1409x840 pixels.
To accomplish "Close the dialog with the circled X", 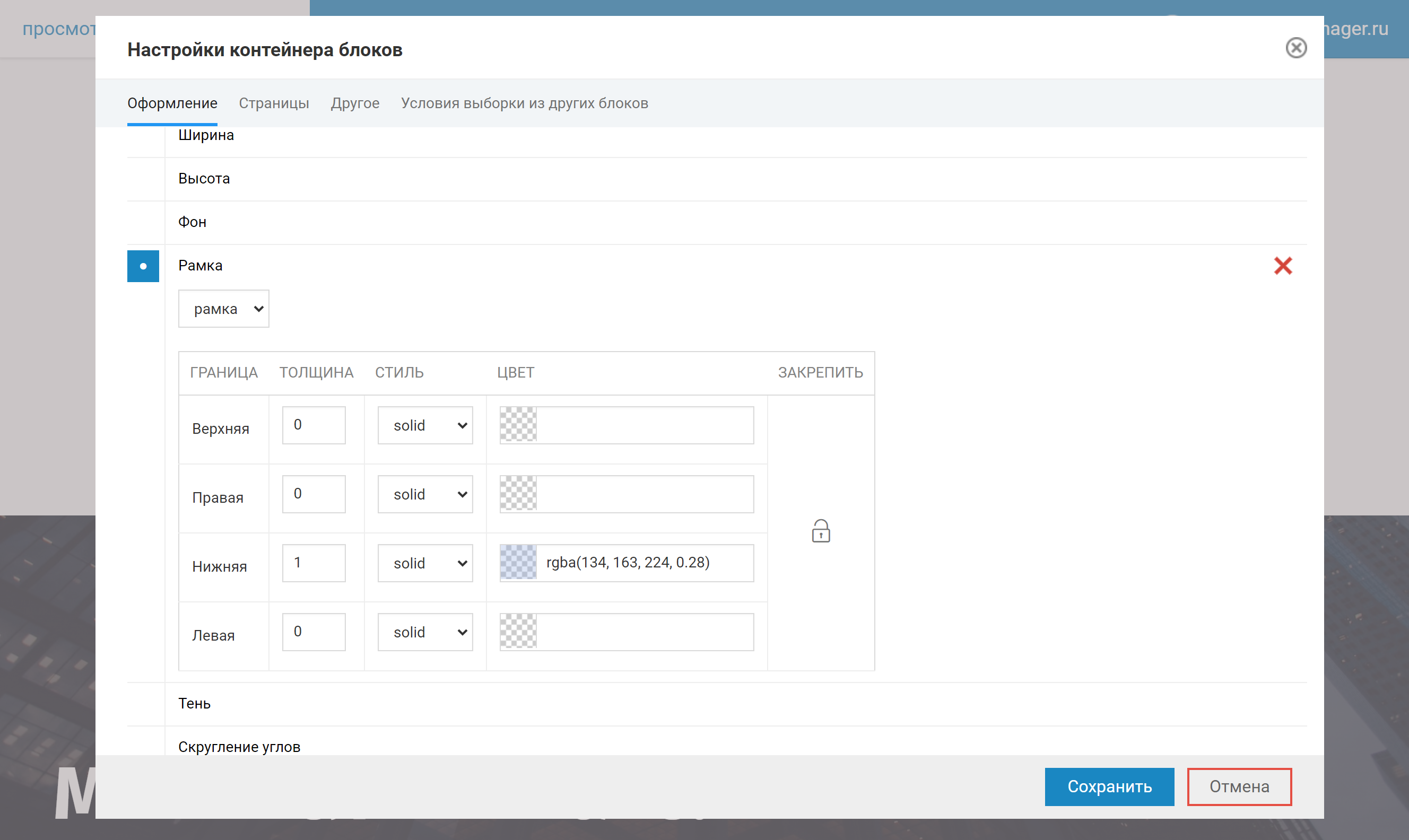I will pyautogui.click(x=1295, y=48).
